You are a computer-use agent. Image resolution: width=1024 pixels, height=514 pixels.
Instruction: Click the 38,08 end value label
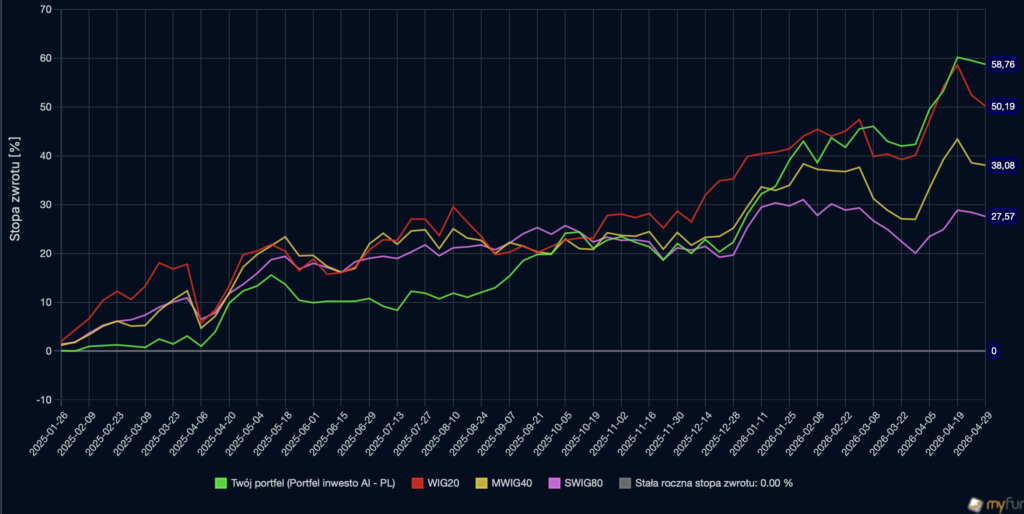[x=1002, y=165]
